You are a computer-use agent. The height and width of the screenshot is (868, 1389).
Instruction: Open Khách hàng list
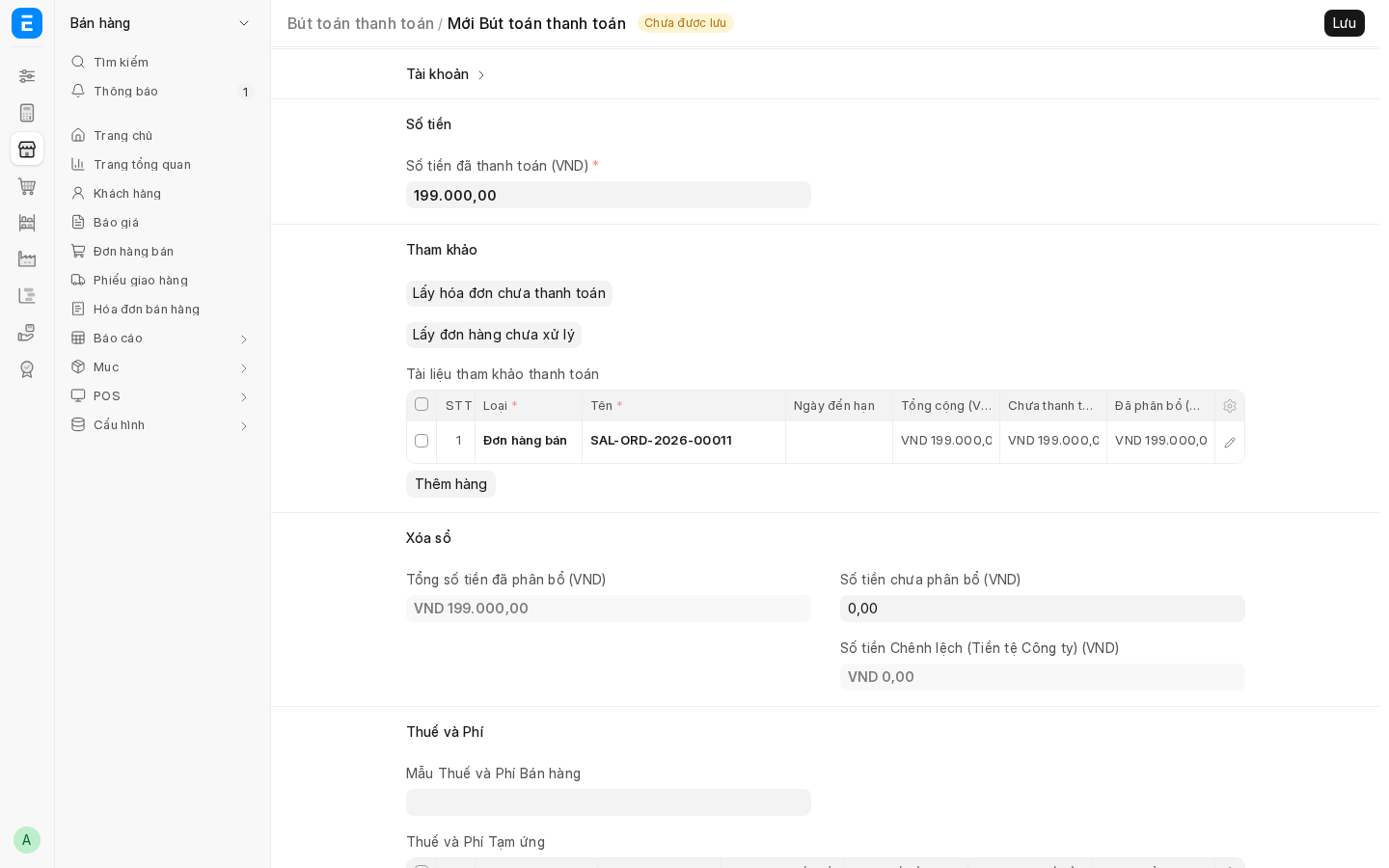pyautogui.click(x=162, y=193)
